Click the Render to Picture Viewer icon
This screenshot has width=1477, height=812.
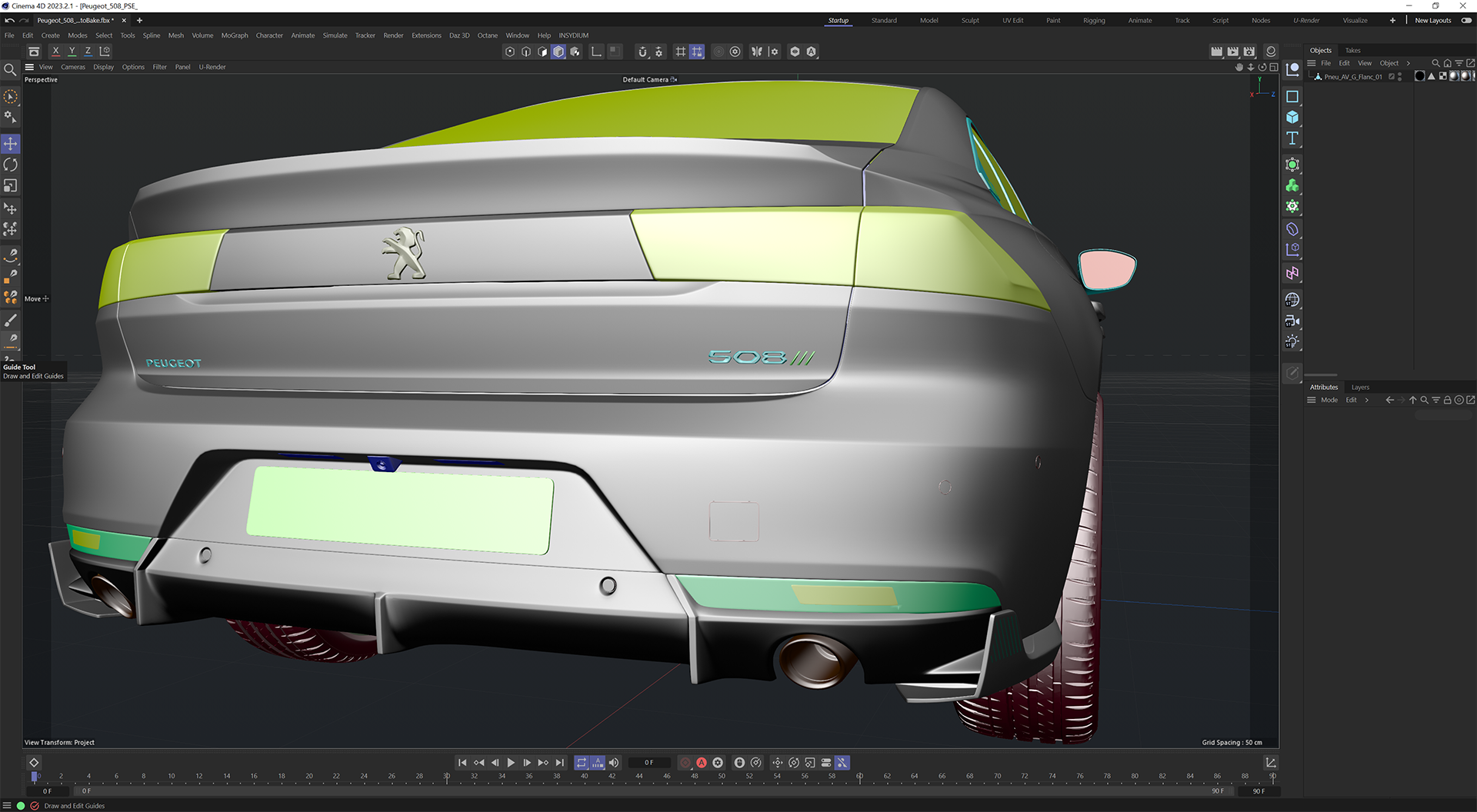(x=1232, y=52)
